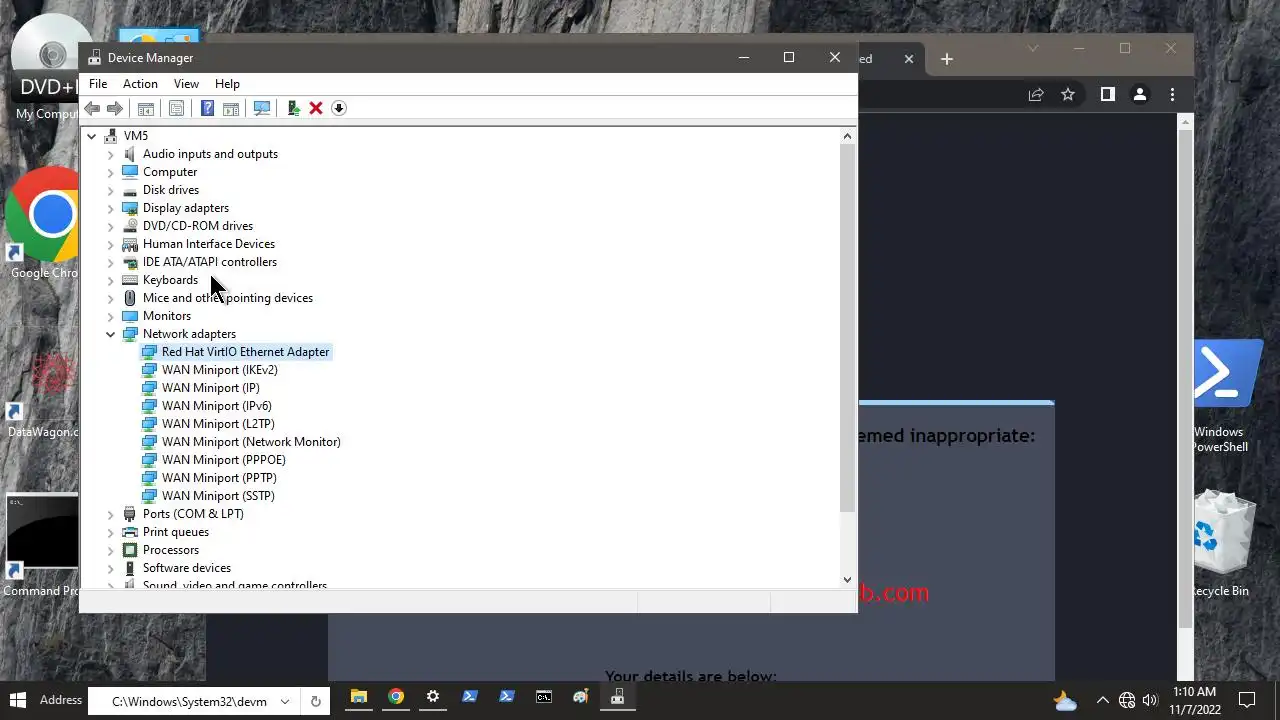Image resolution: width=1280 pixels, height=720 pixels.
Task: Toggle the Show/Hide Action Pane toolbar icon
Action: point(231,108)
